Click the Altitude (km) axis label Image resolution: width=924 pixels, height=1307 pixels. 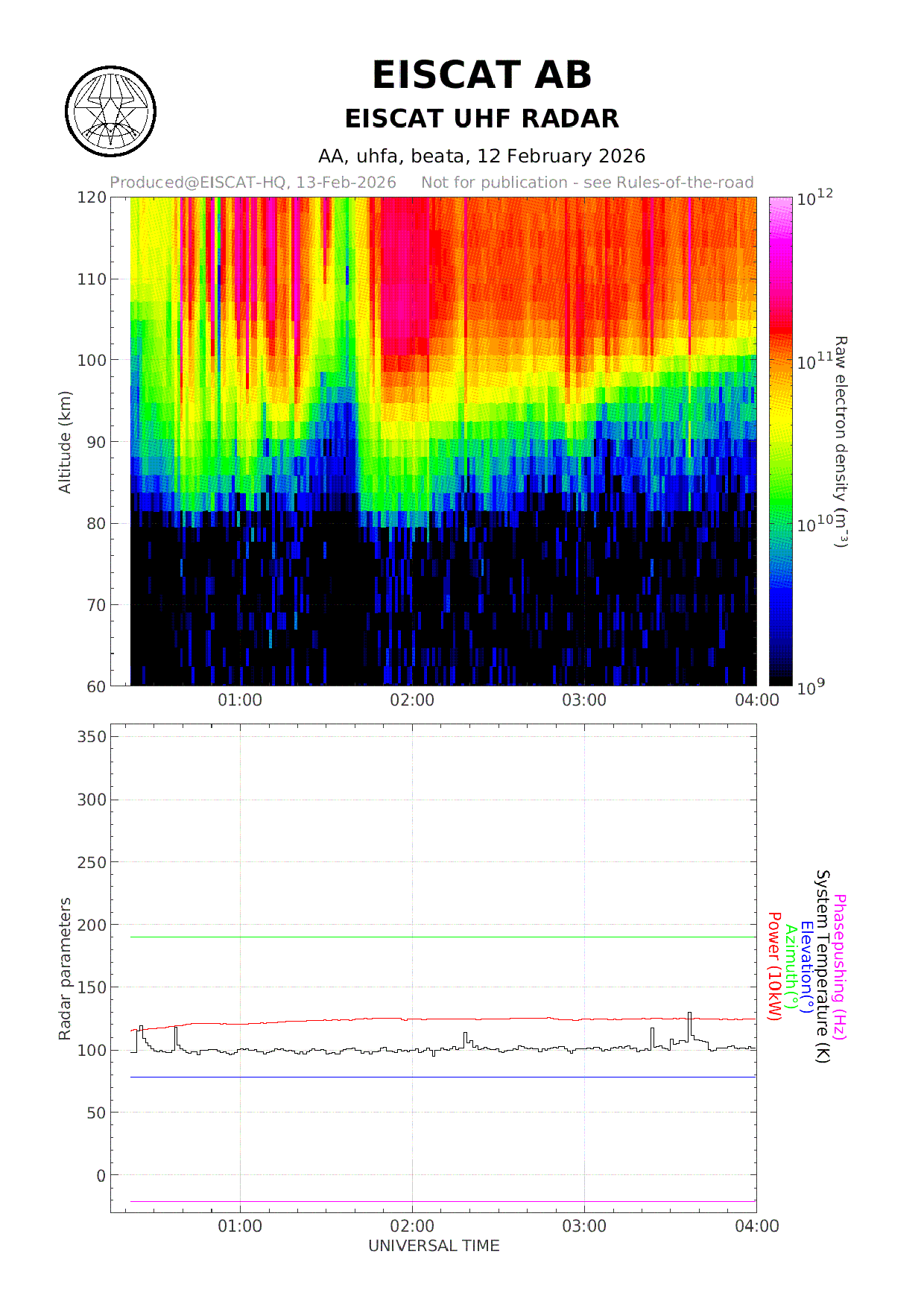click(65, 441)
